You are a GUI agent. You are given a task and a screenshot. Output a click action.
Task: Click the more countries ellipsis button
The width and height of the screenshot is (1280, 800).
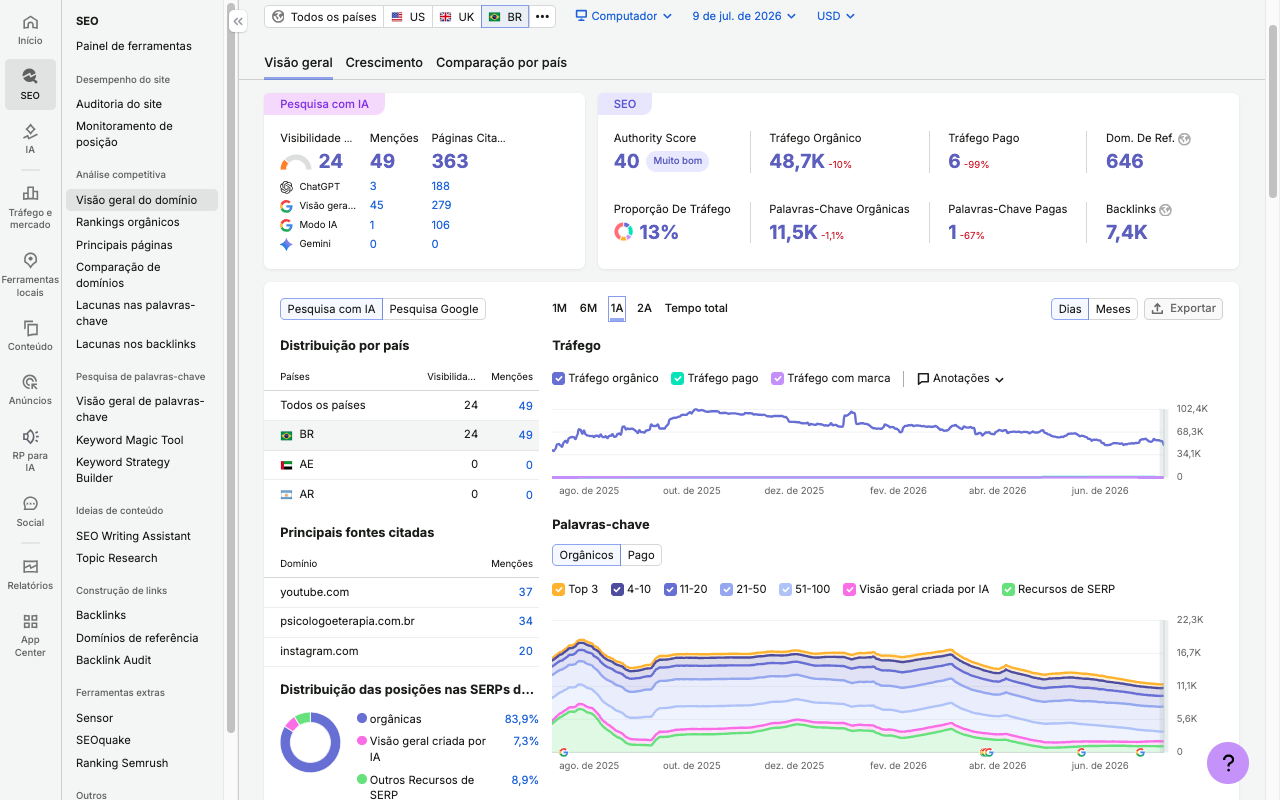tap(542, 17)
